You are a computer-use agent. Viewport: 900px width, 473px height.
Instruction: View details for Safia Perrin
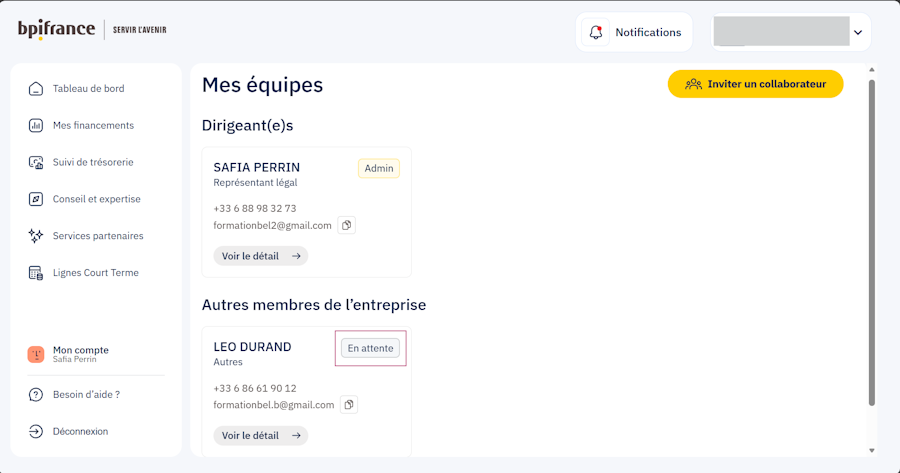click(260, 256)
